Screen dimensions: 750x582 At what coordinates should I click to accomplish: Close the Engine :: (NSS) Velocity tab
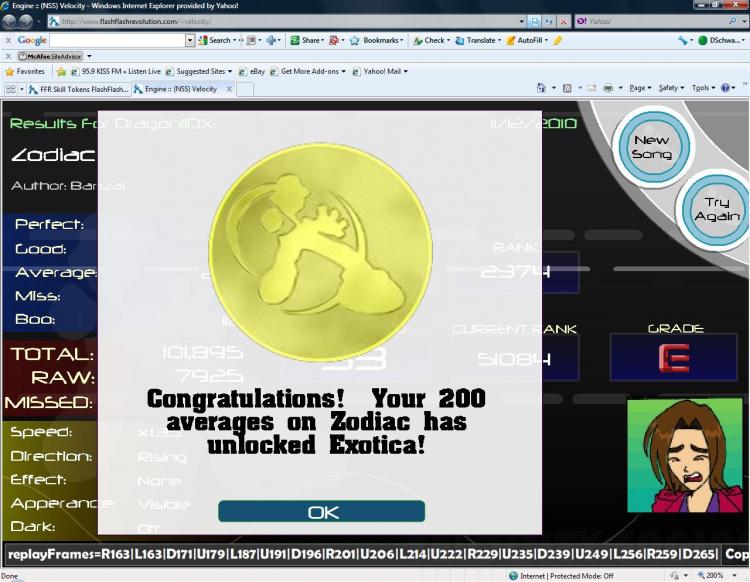click(x=229, y=89)
